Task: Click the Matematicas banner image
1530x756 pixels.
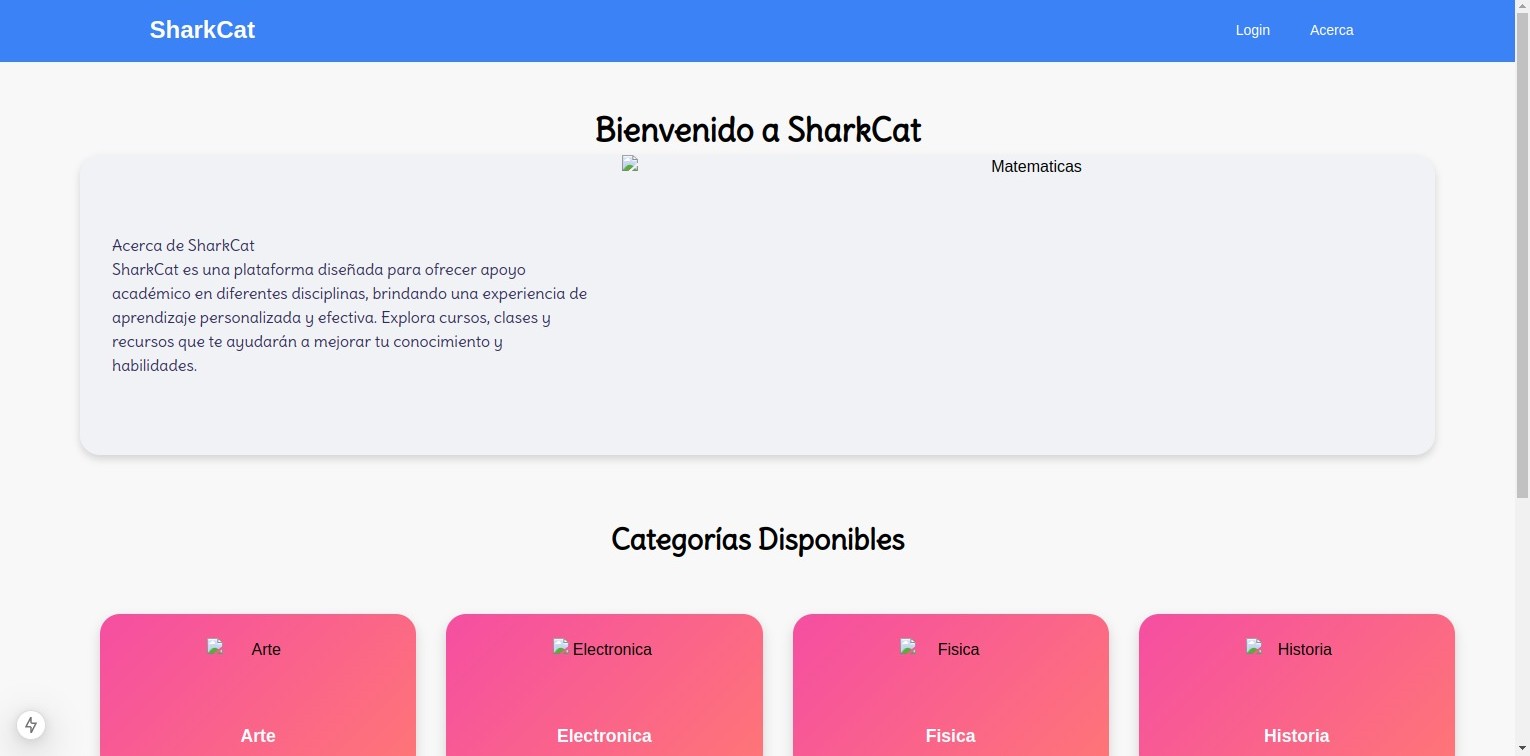Action: [x=631, y=165]
